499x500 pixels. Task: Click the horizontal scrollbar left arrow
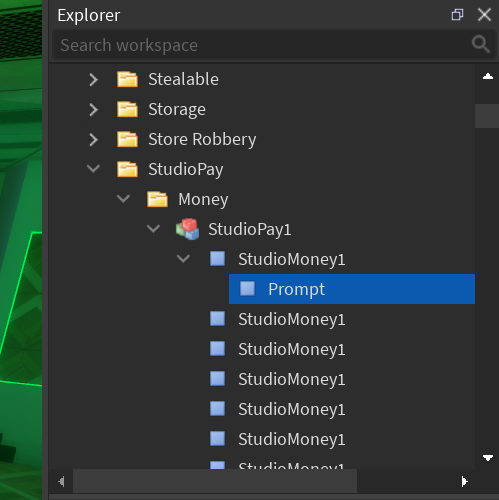61,482
